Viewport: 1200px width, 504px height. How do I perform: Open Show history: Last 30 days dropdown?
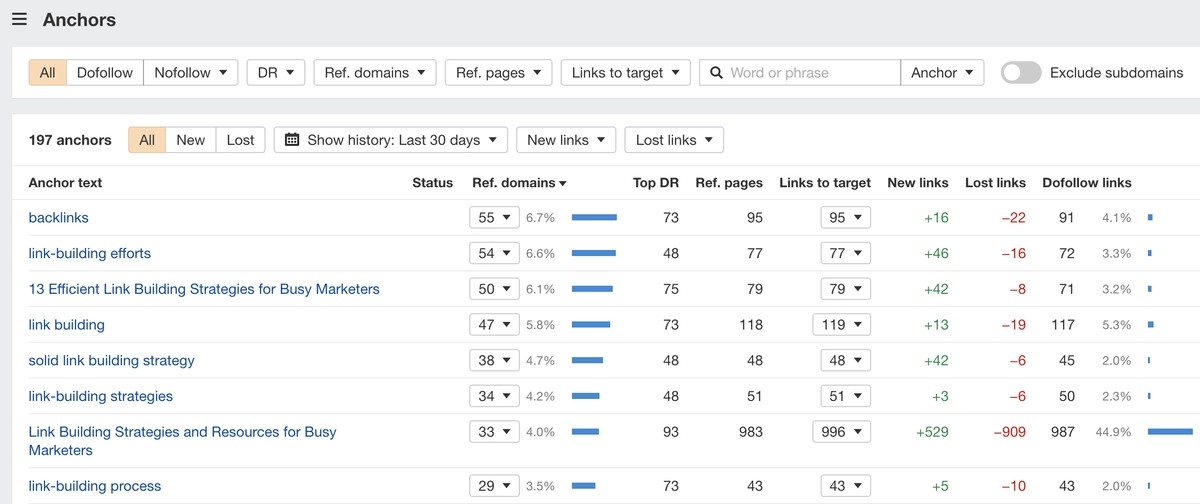point(391,140)
